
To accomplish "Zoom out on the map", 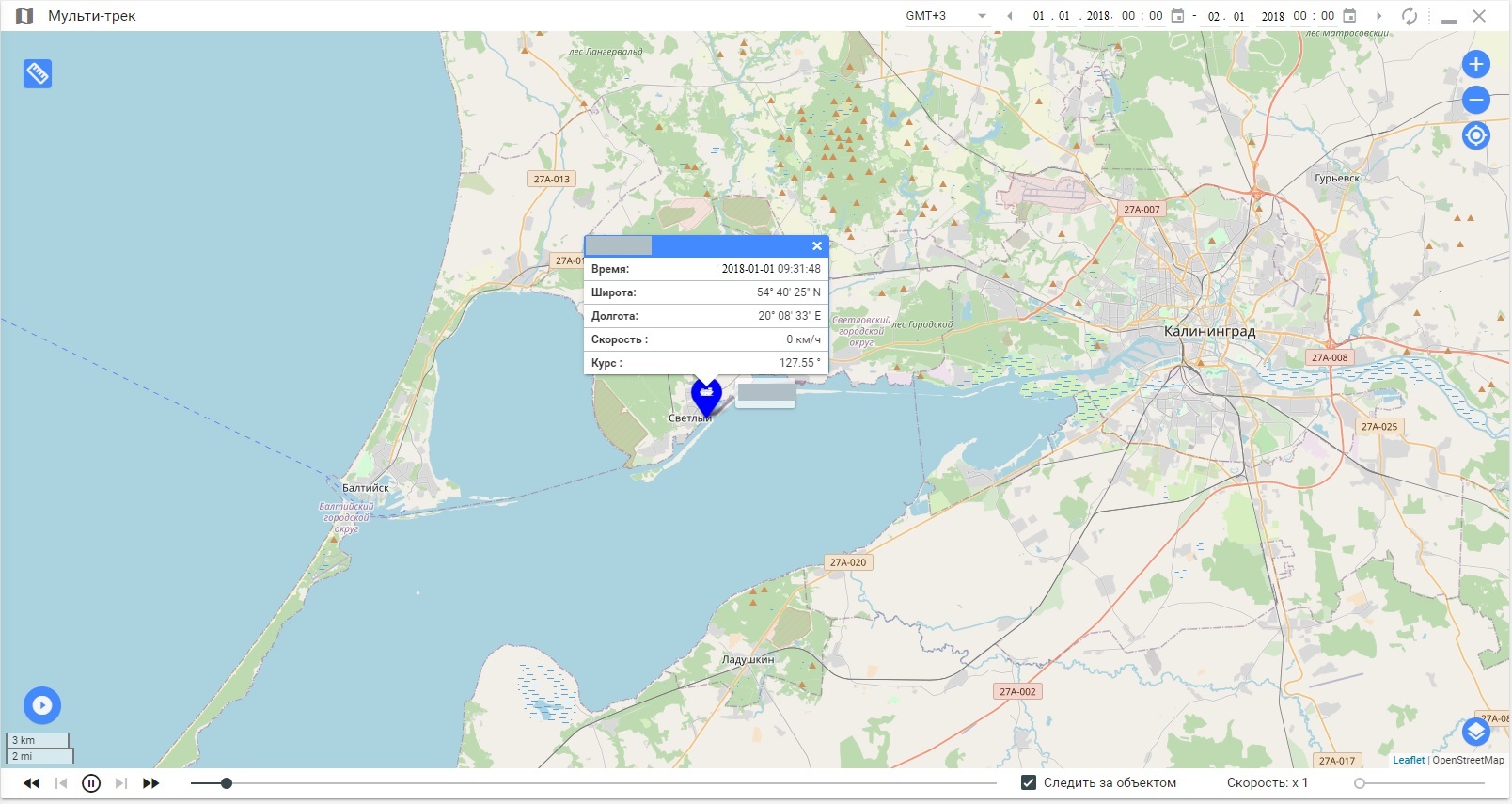I will [x=1475, y=100].
